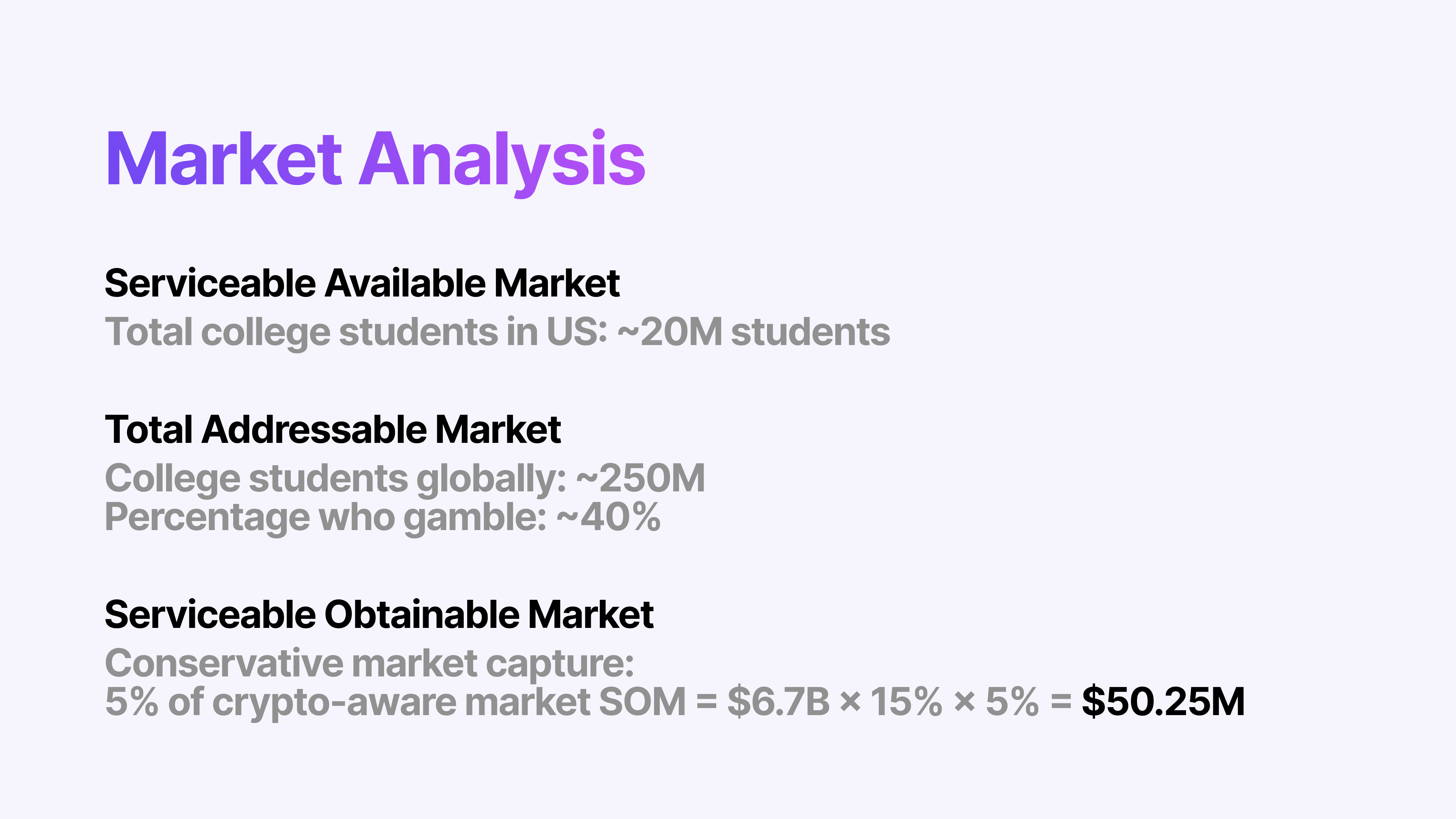Click the word Obtainable in the heading

pyautogui.click(x=422, y=614)
